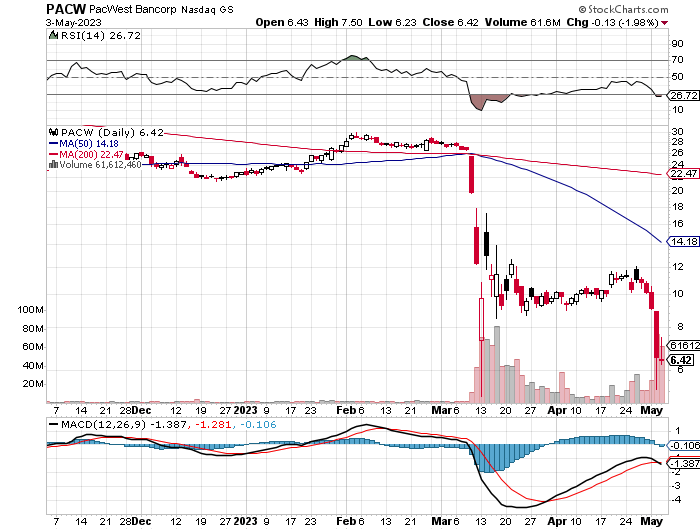700x530 pixels.
Task: Click the Low 6.23 value
Action: click(x=392, y=22)
